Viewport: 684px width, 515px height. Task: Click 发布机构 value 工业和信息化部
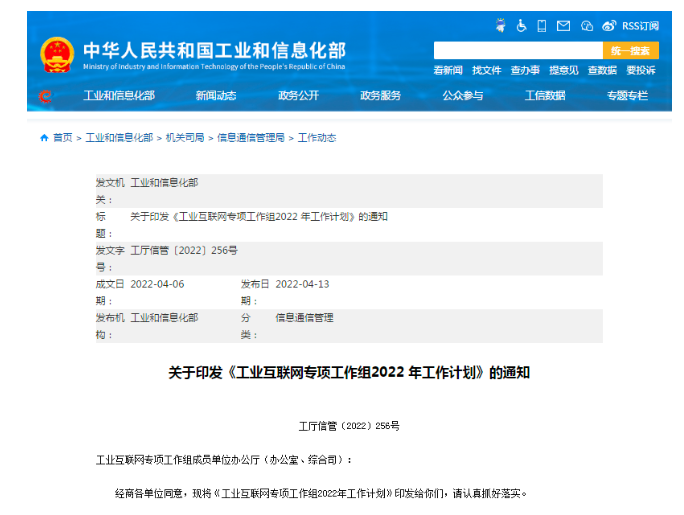164,318
